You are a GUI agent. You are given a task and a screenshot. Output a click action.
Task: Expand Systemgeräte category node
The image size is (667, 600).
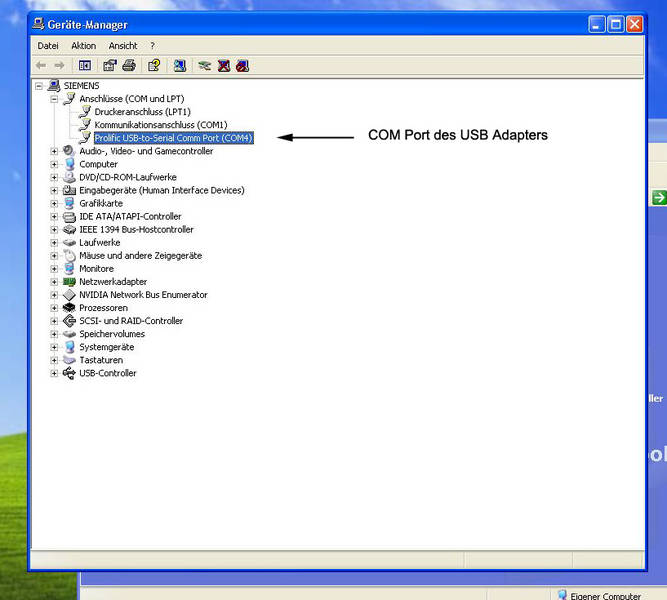(54, 347)
